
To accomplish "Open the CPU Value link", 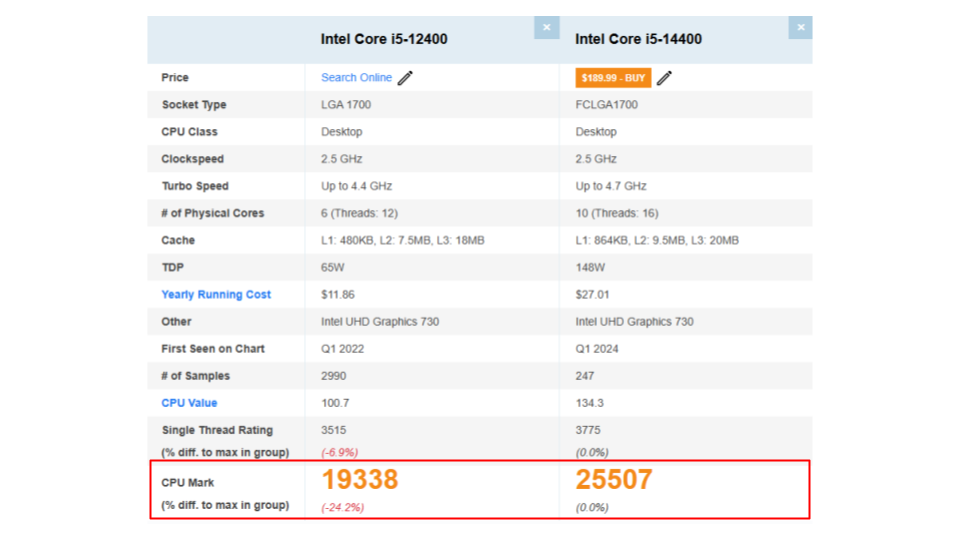I will coord(189,403).
